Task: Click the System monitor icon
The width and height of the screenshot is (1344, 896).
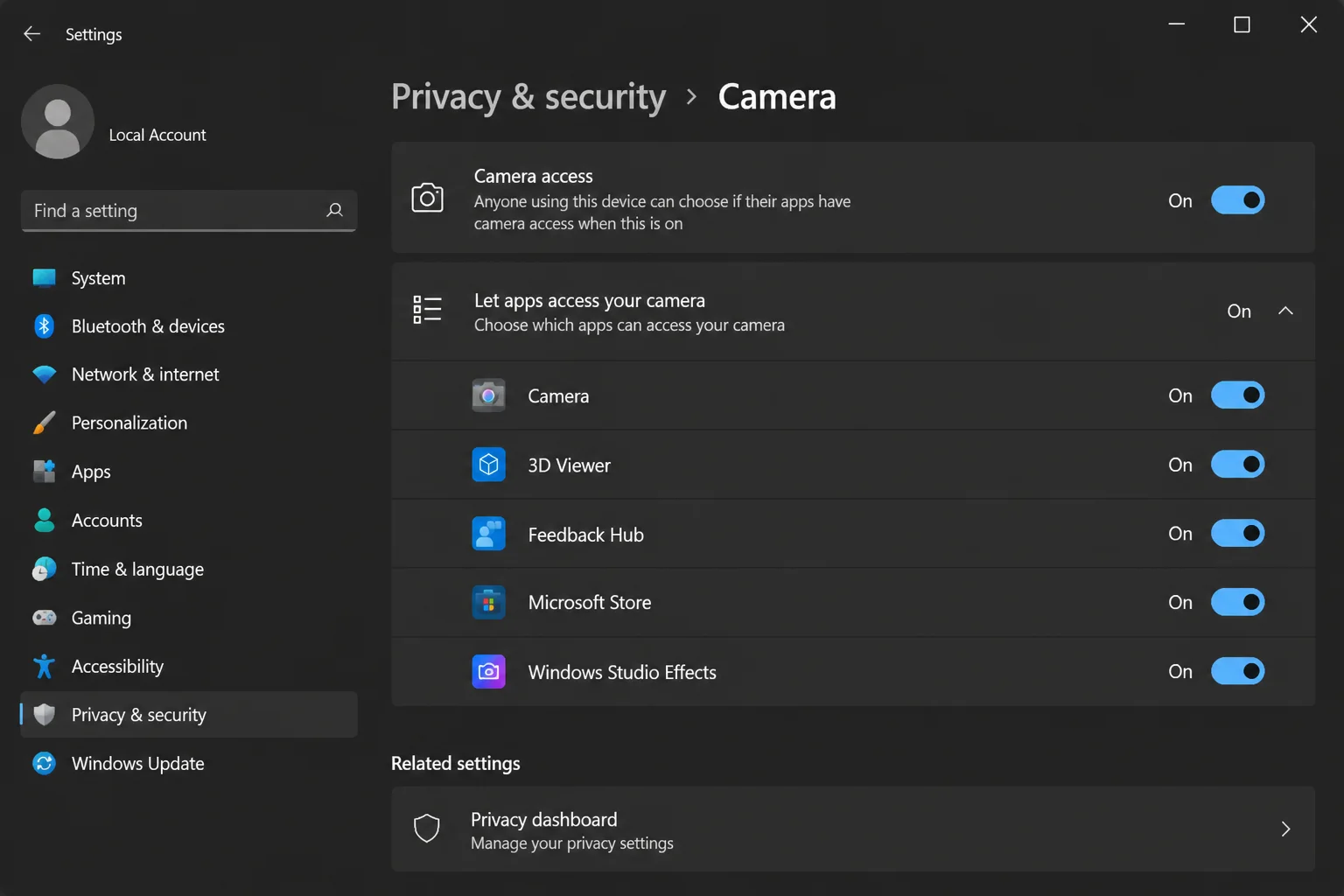Action: [45, 278]
